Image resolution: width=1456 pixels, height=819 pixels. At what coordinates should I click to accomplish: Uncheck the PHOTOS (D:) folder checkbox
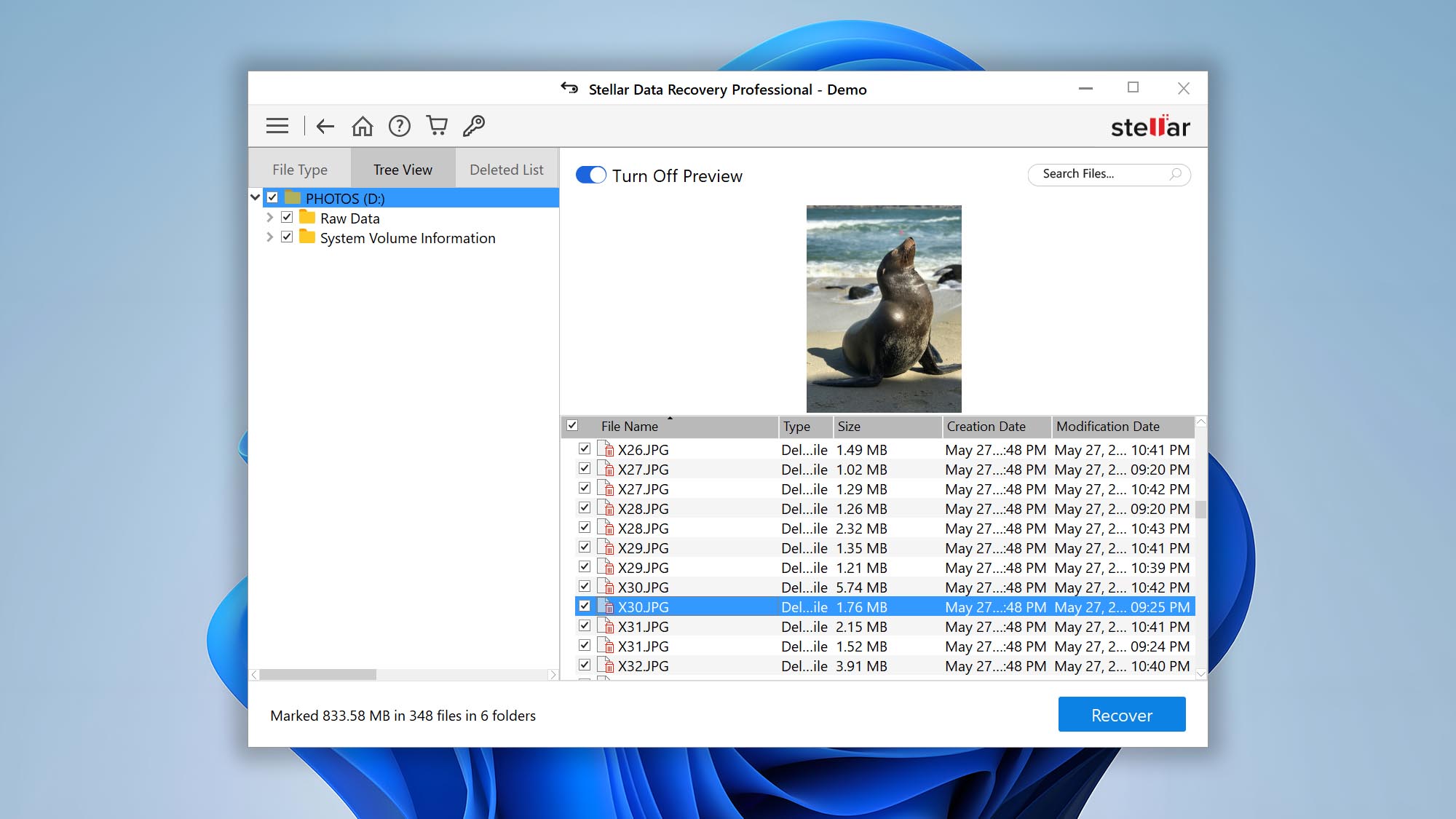click(272, 198)
